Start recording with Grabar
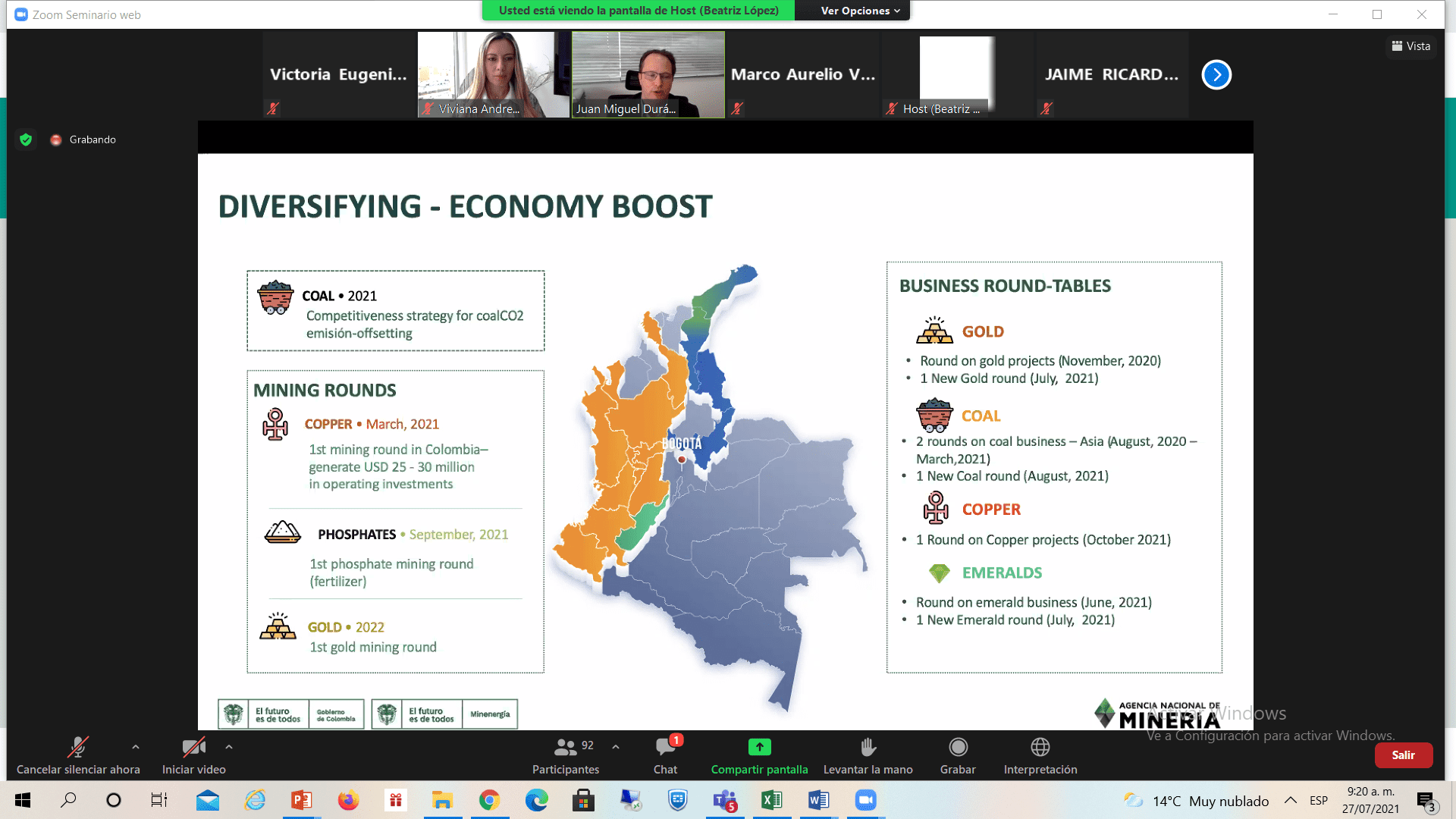 [958, 756]
